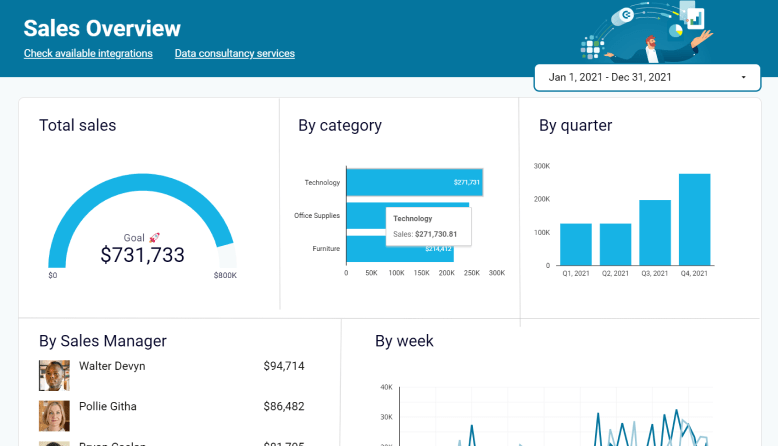778x446 pixels.
Task: Click the Furniture axis label
Action: tap(326, 249)
